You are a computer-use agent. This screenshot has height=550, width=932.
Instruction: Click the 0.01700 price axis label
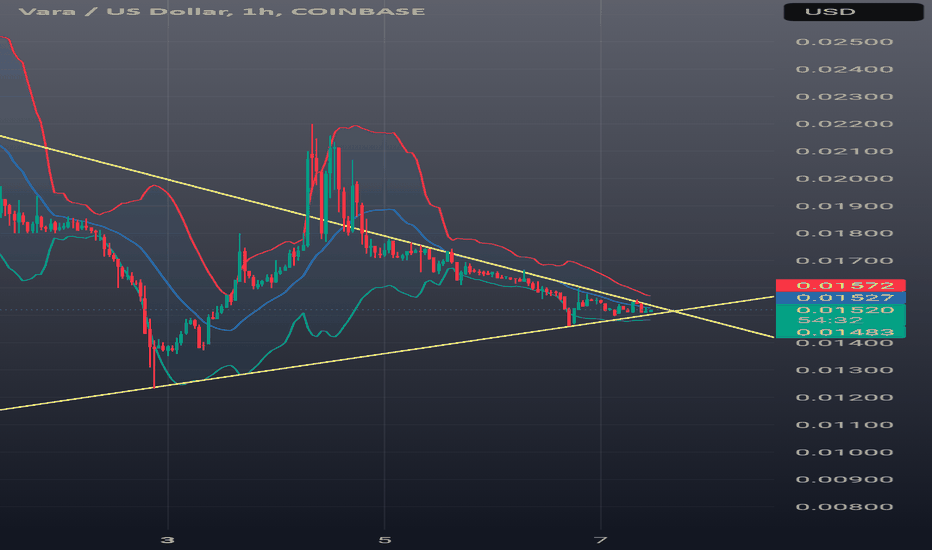tap(844, 260)
